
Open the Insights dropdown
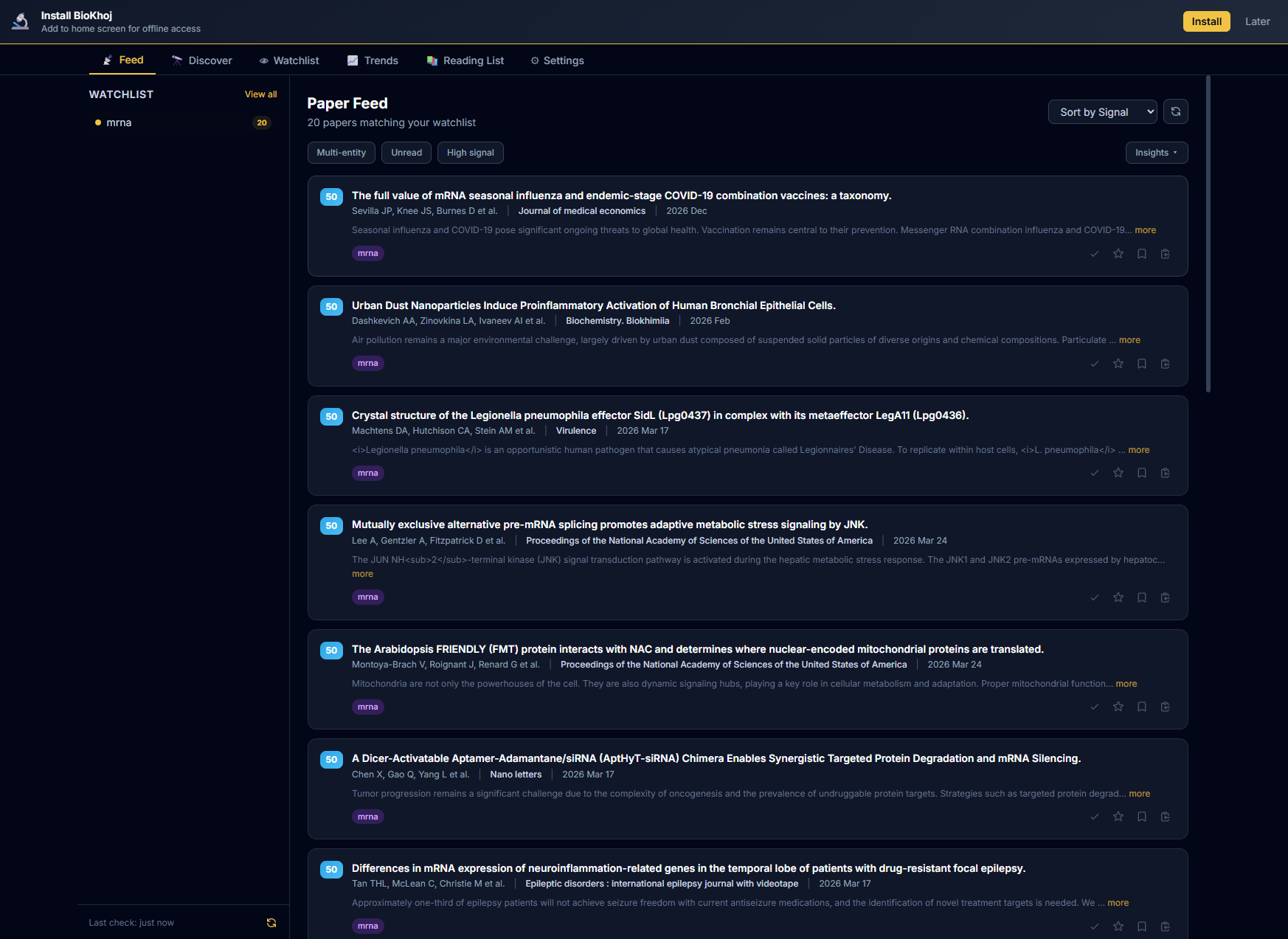point(1156,153)
